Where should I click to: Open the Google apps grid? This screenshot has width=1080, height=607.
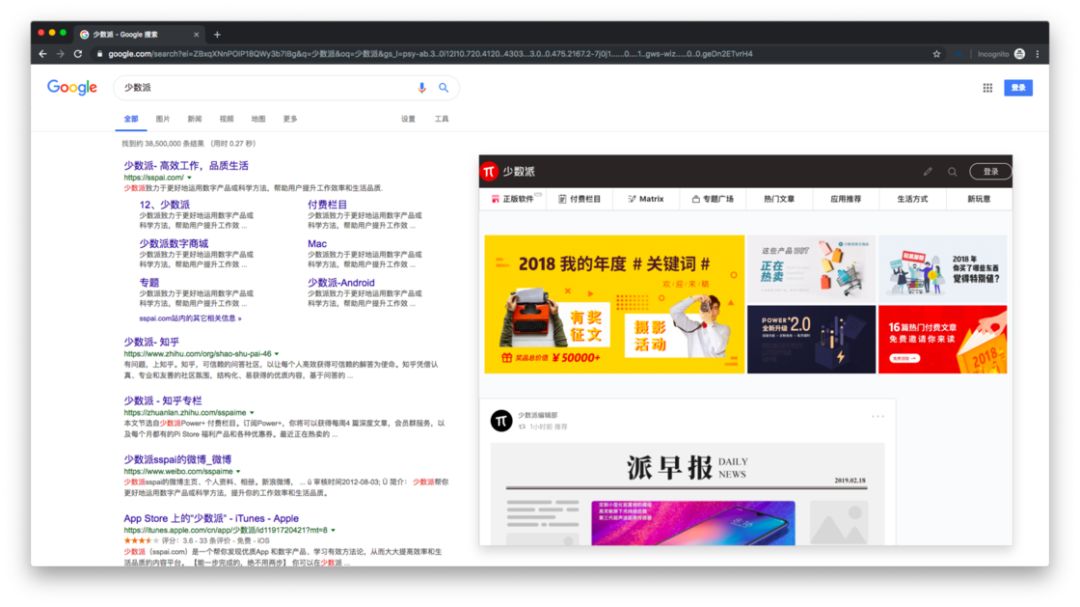click(988, 88)
